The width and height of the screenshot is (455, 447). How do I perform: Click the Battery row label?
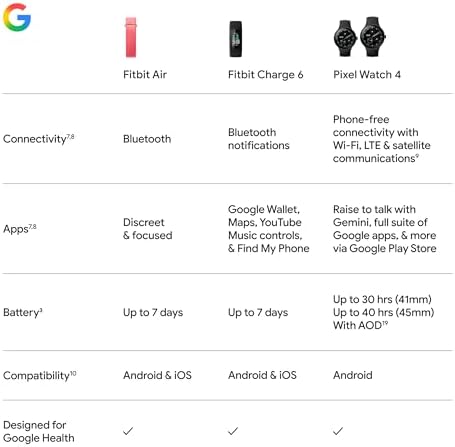pyautogui.click(x=23, y=312)
